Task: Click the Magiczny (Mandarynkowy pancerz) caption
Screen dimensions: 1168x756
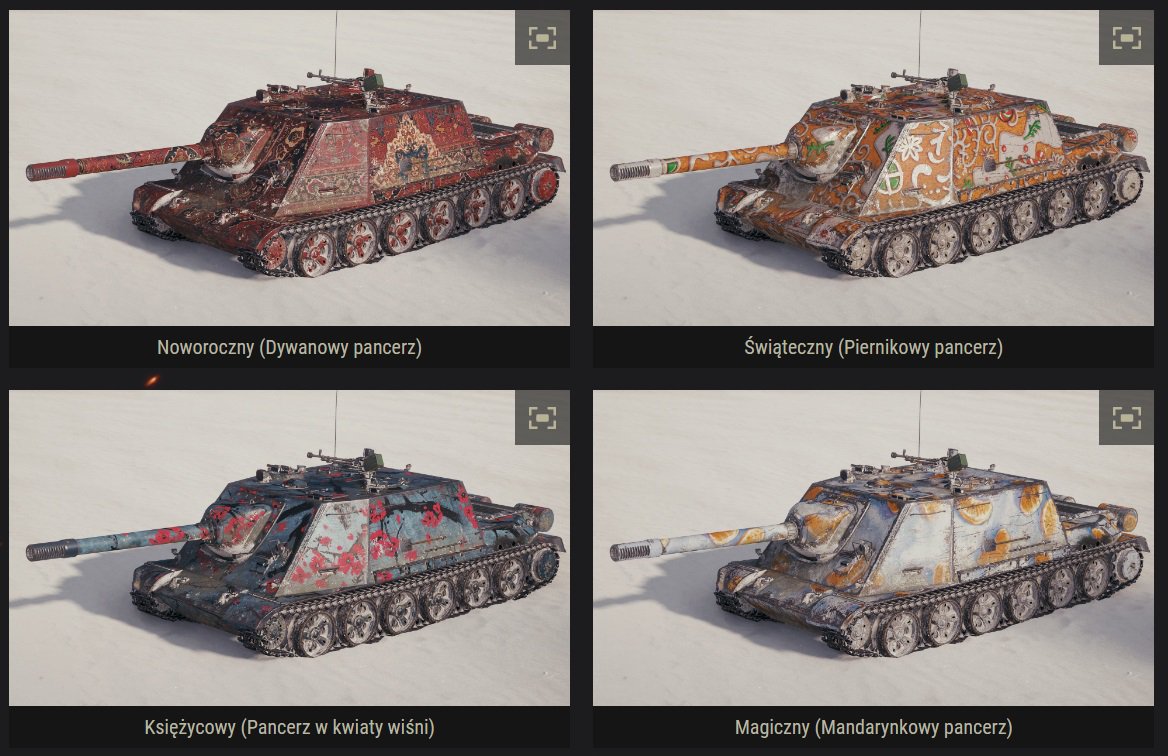Action: (x=873, y=727)
